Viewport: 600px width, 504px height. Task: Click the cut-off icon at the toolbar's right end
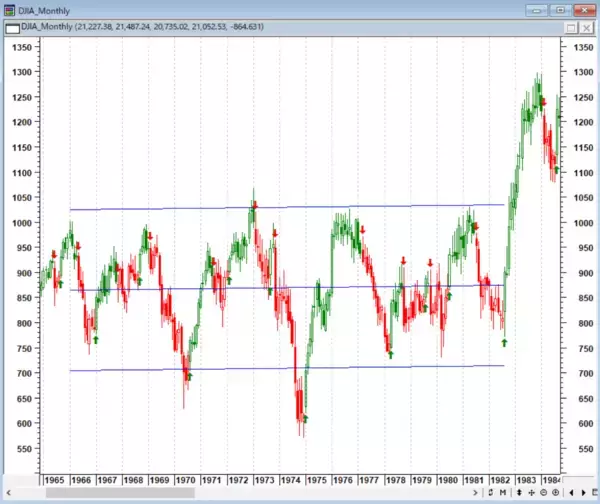(596, 493)
